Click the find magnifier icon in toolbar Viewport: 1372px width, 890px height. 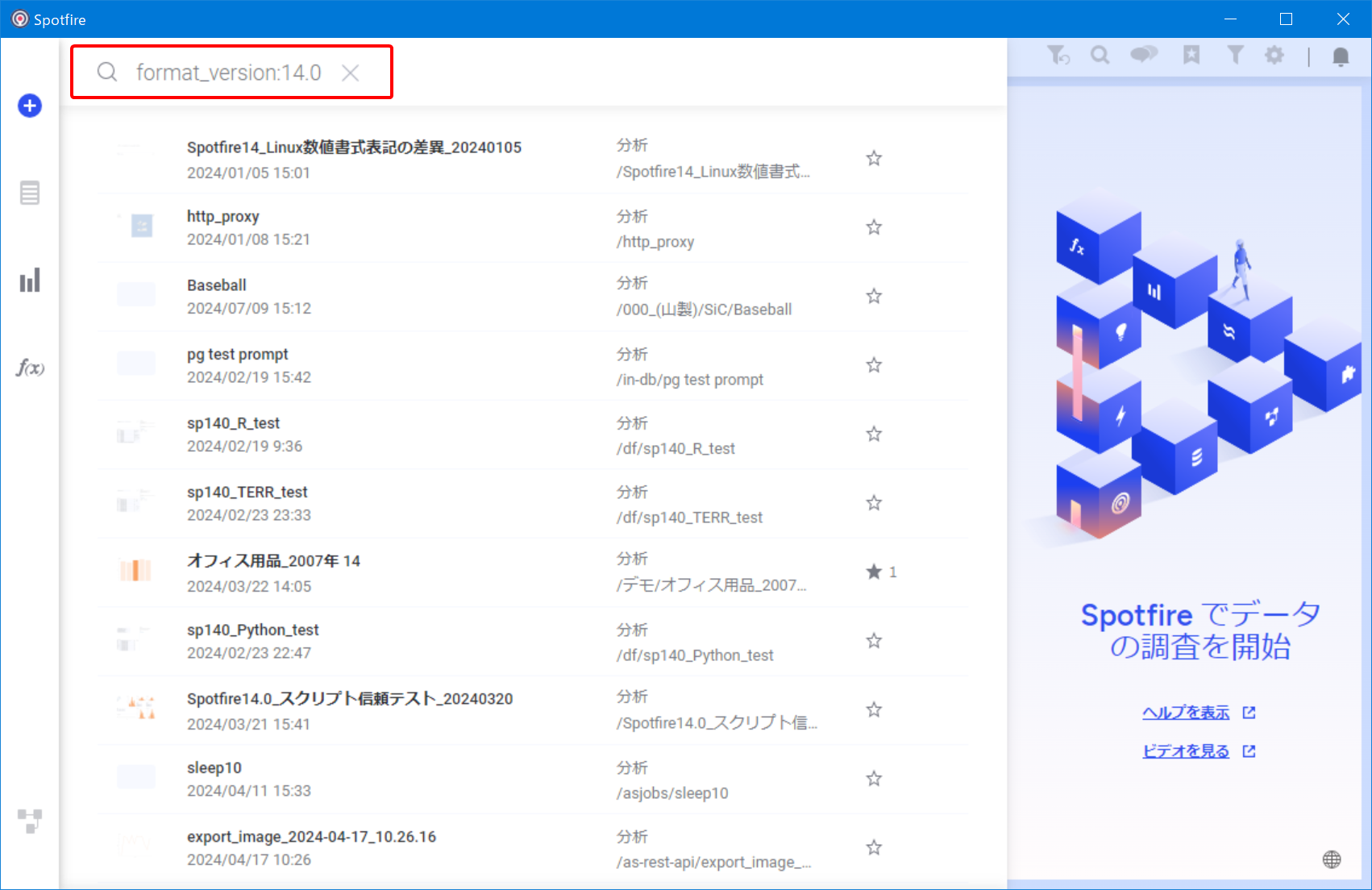click(1100, 55)
